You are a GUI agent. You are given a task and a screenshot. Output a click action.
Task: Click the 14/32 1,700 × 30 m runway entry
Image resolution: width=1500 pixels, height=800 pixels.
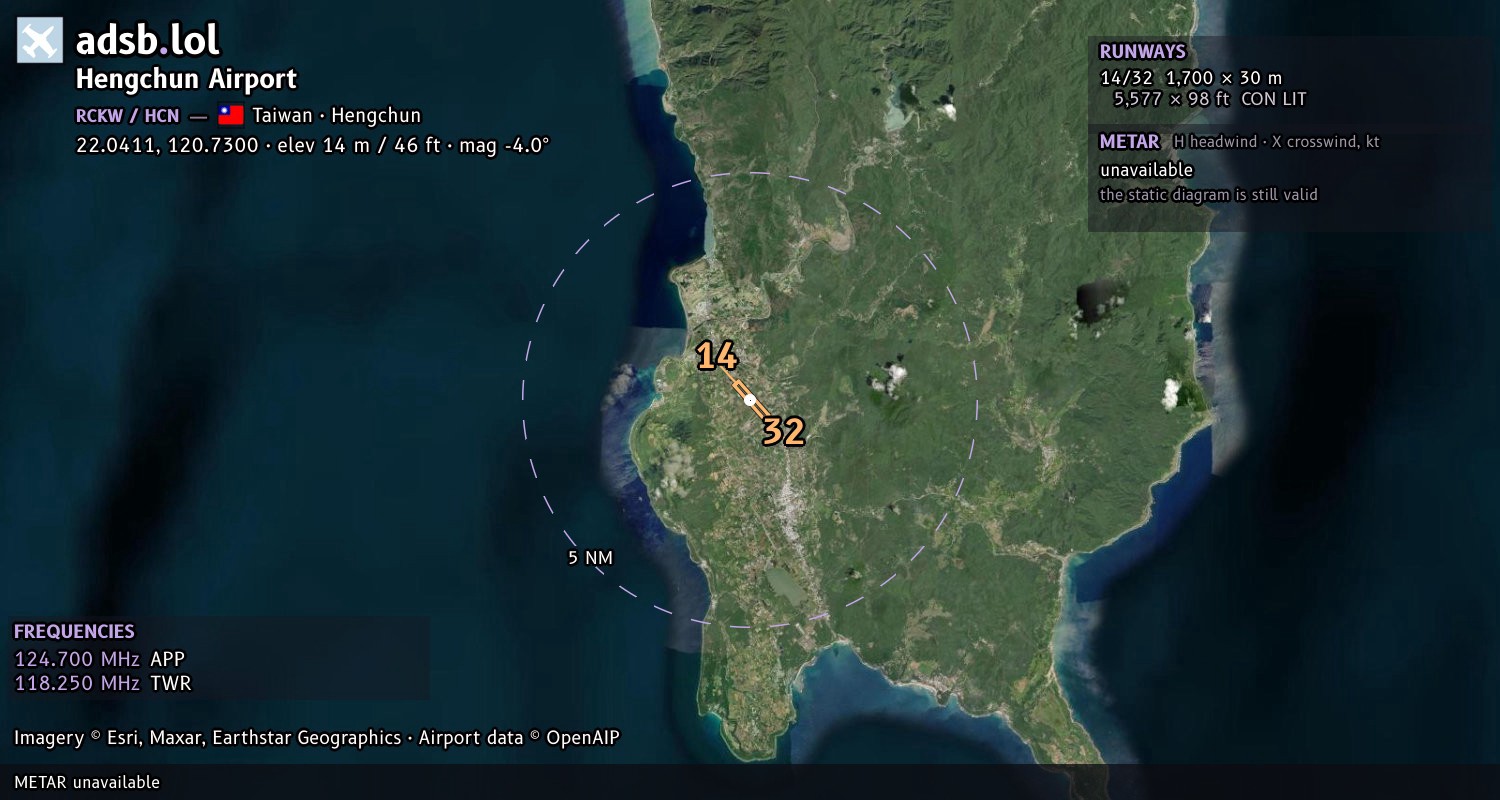1190,77
